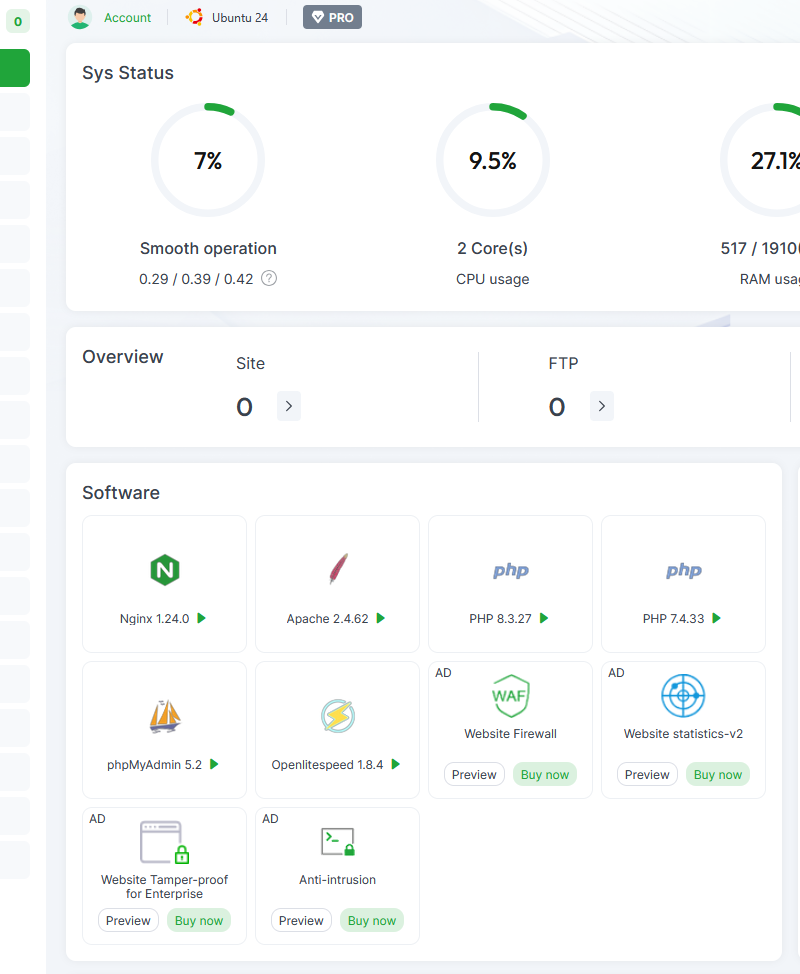Click the 7% load status gauge
The height and width of the screenshot is (974, 800).
coord(208,161)
